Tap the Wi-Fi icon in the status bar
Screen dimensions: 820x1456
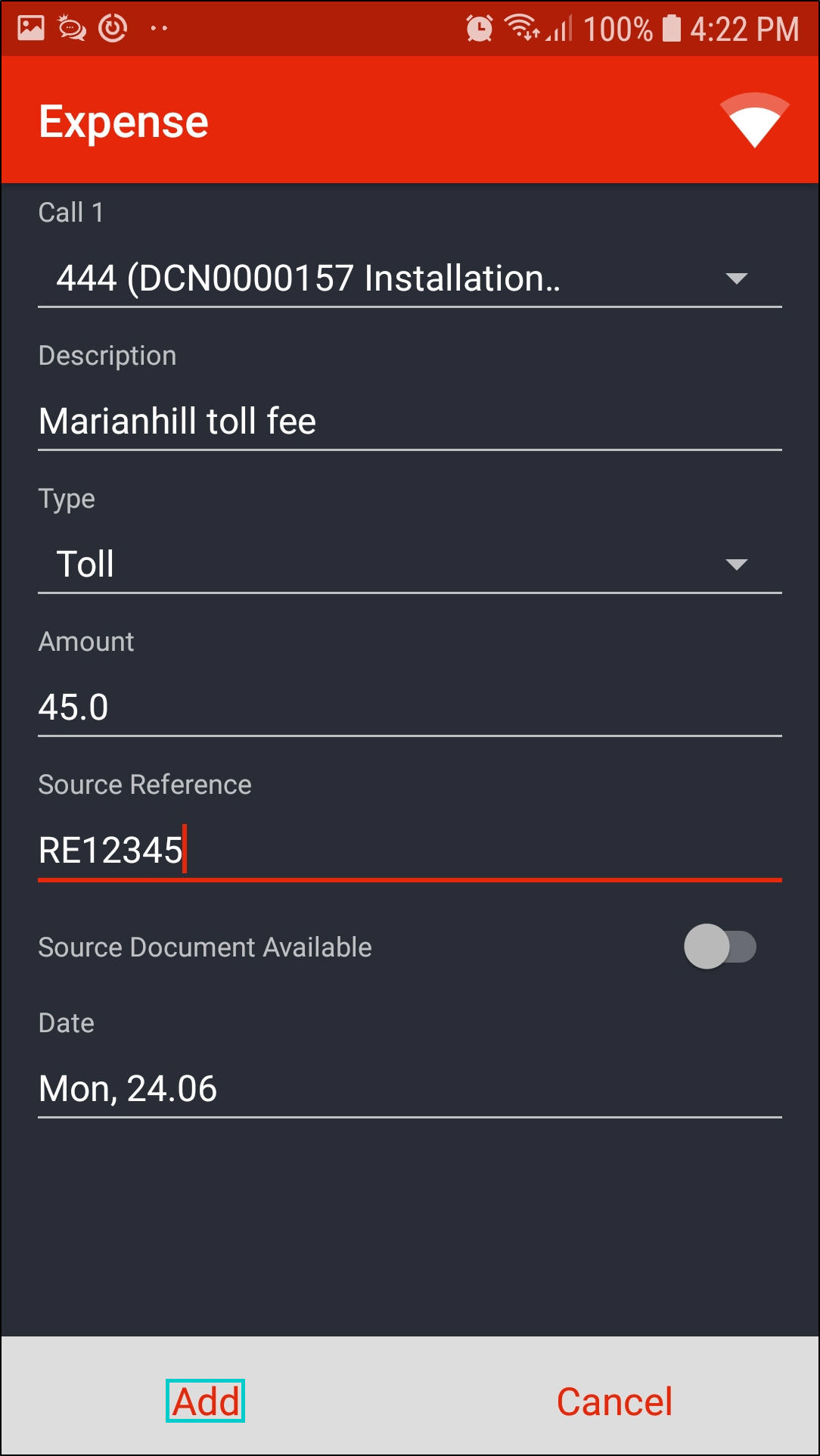521,27
